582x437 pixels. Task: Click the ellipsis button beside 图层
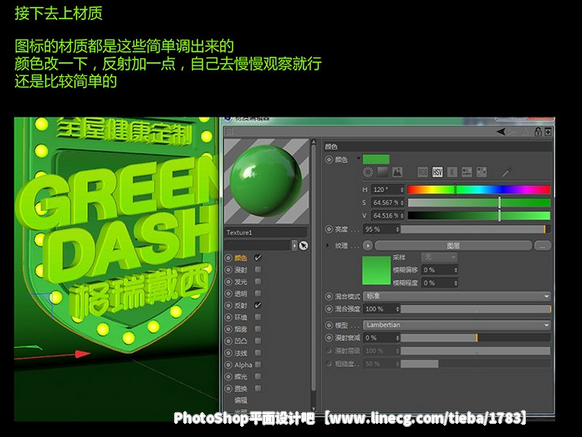click(542, 246)
